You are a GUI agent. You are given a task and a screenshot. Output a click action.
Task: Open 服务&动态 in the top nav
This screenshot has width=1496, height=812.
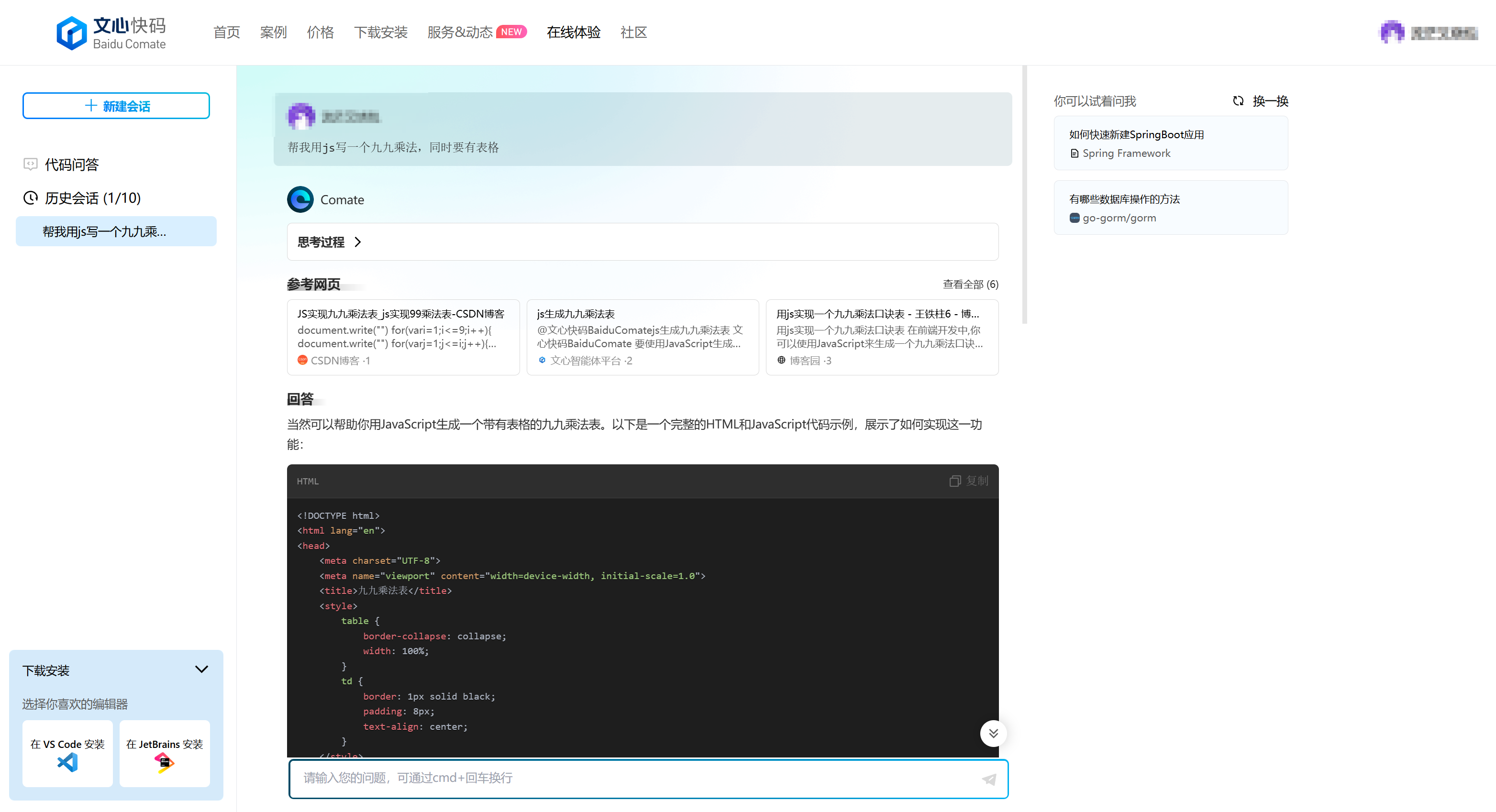[x=460, y=33]
